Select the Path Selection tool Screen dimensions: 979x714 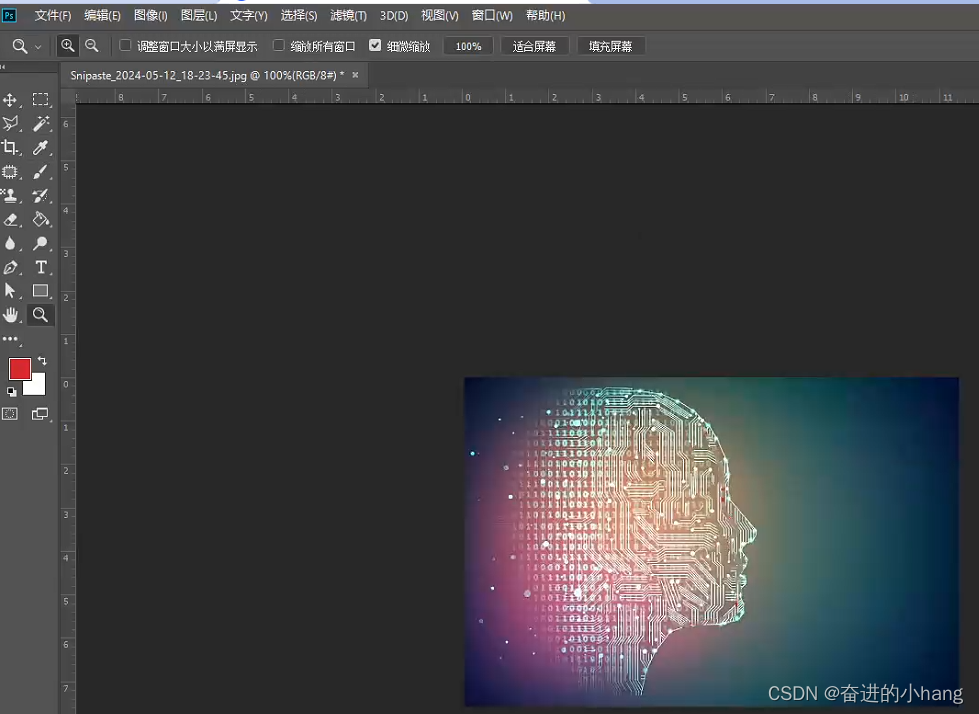[10, 291]
